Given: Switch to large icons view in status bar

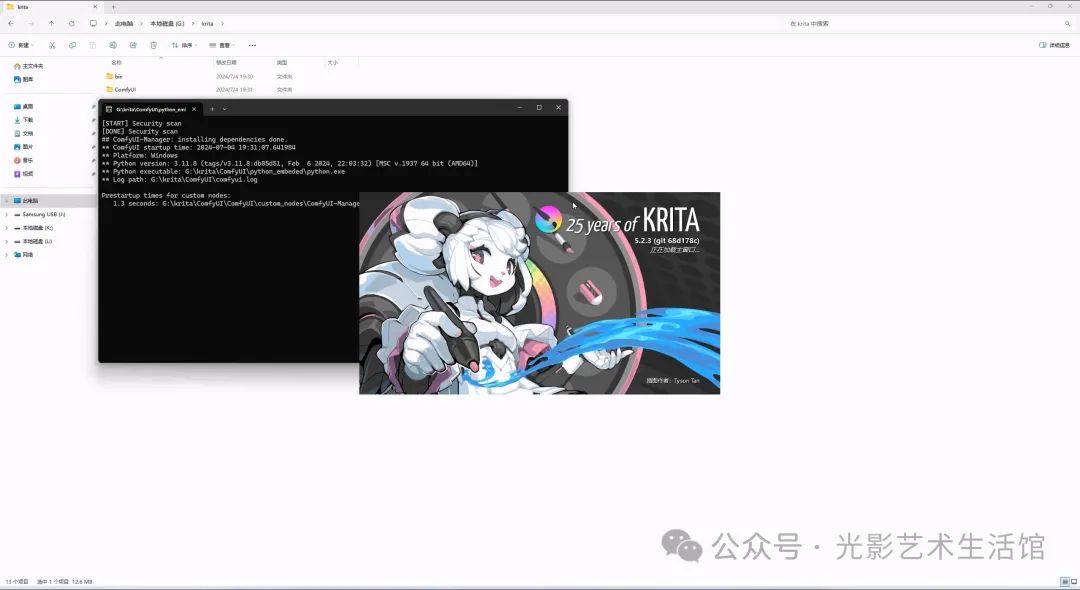Looking at the screenshot, I should (x=1074, y=582).
